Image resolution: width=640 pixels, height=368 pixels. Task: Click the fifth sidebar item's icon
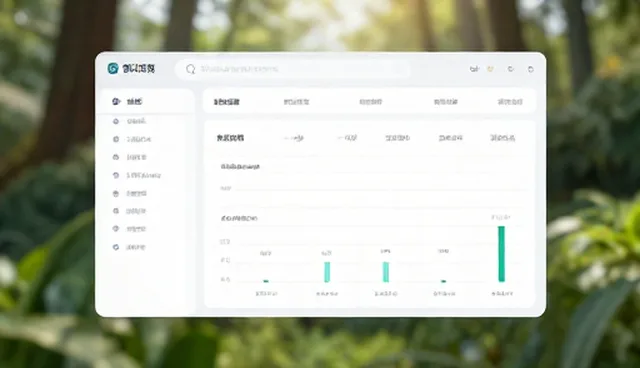116,175
